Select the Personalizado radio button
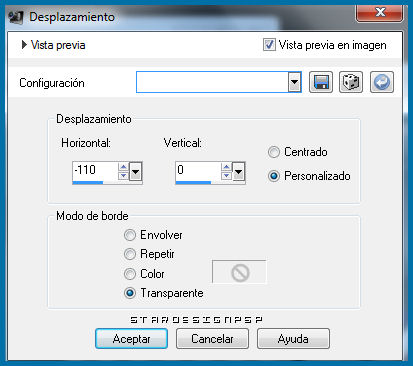413x366 pixels. [274, 176]
